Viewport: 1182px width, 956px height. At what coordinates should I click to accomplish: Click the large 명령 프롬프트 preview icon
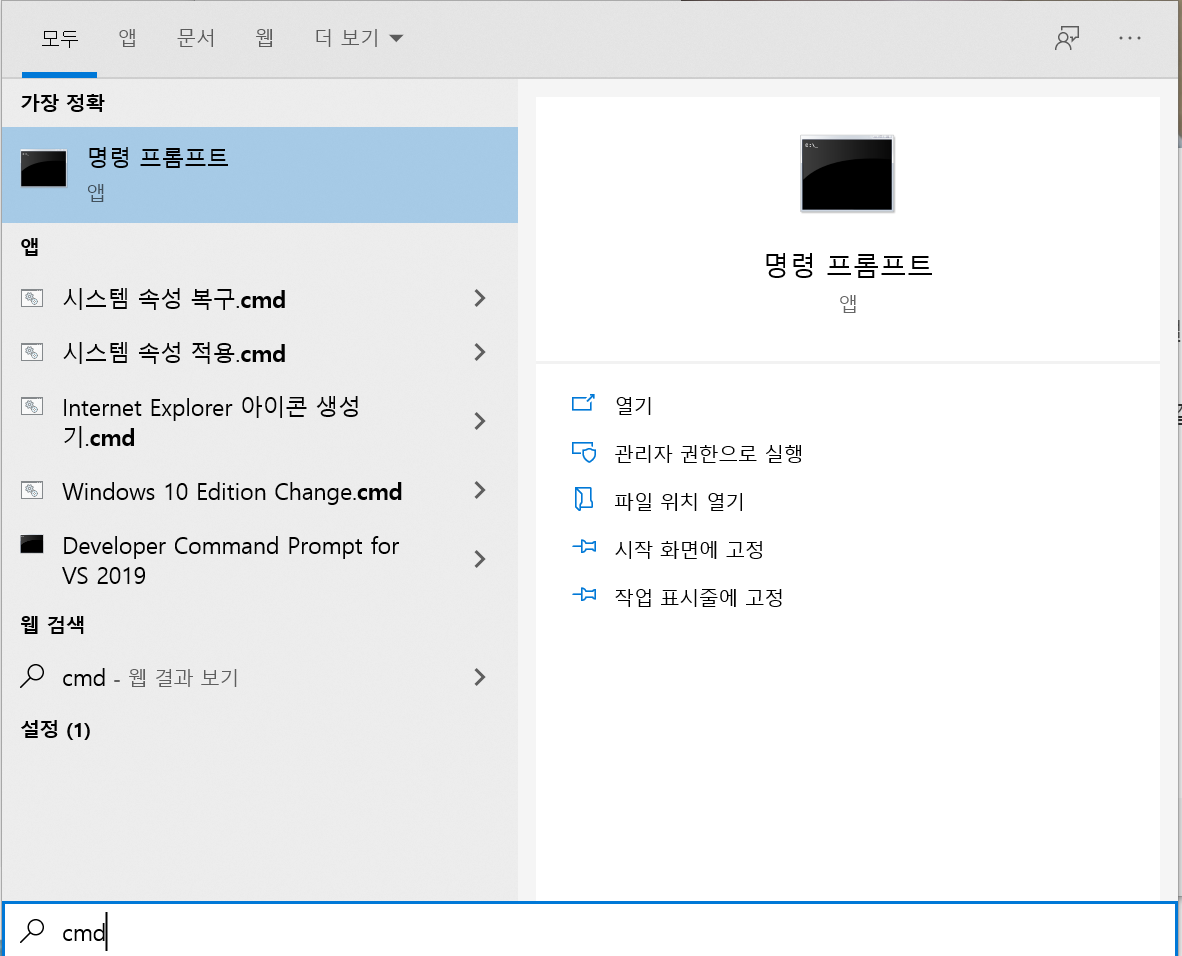[847, 174]
